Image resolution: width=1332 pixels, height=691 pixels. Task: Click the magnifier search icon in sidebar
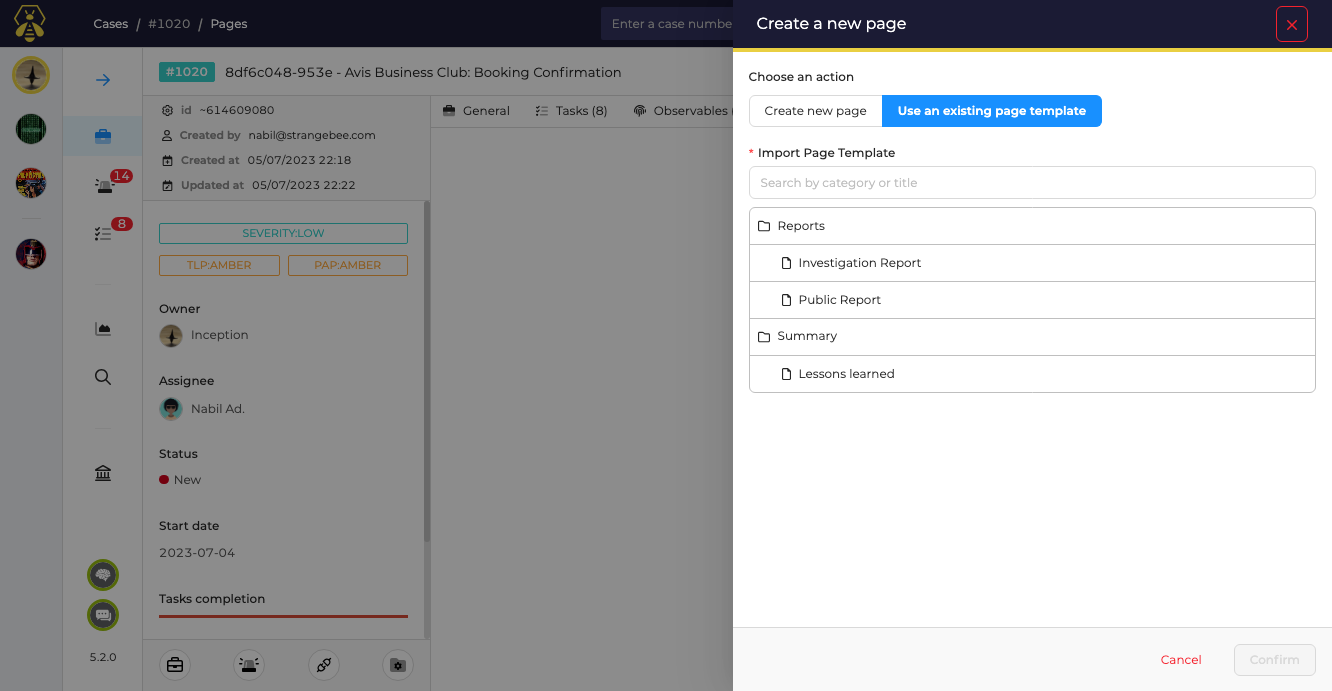click(103, 377)
